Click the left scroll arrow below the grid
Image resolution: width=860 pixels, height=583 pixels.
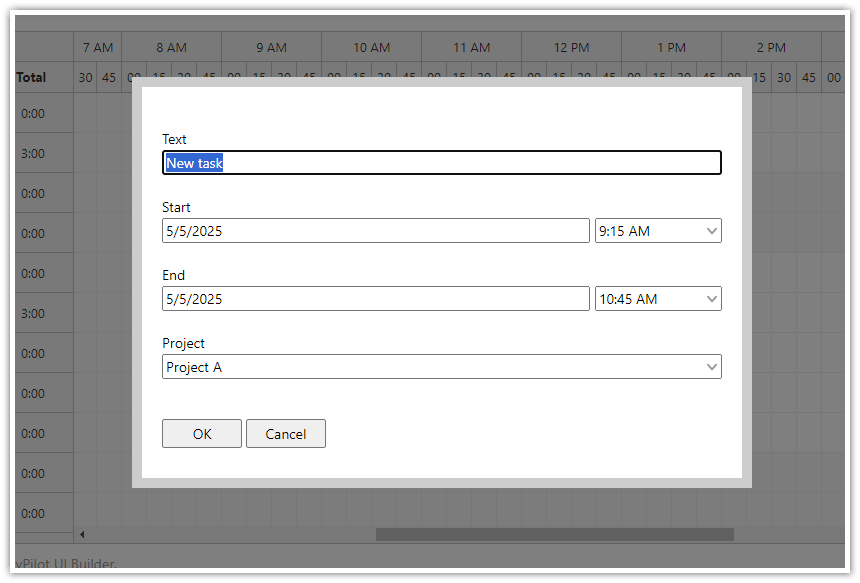coord(83,534)
